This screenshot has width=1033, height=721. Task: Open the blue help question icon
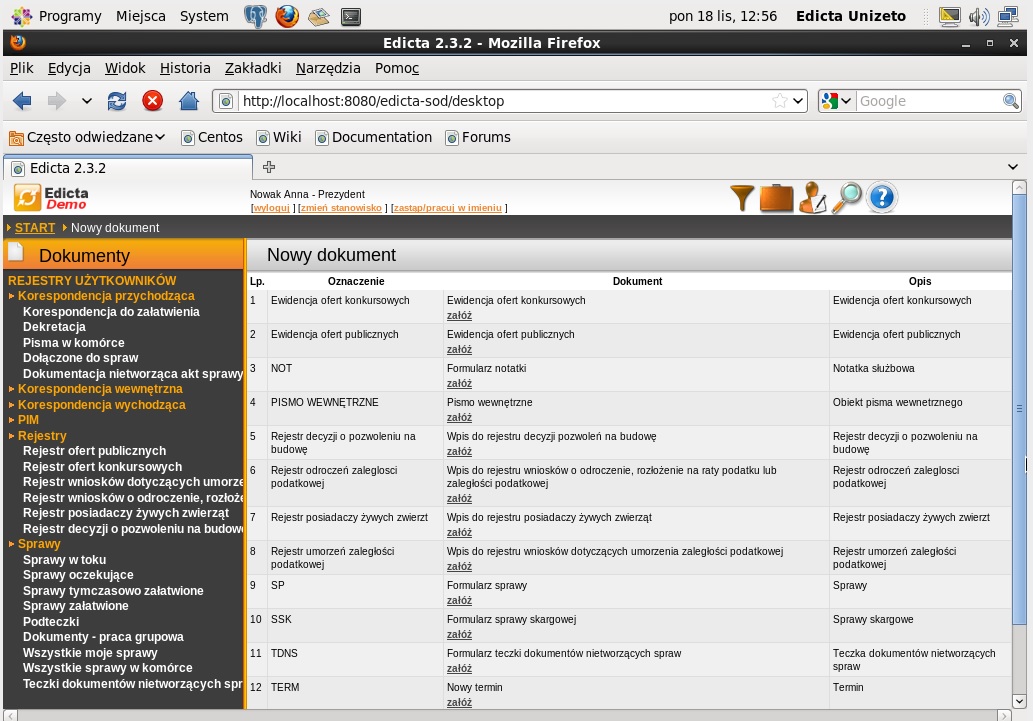[882, 198]
